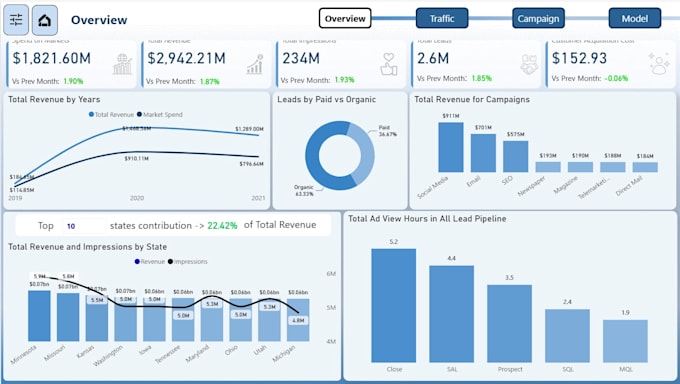Select the Email campaign bar
The image size is (680, 384).
483,153
